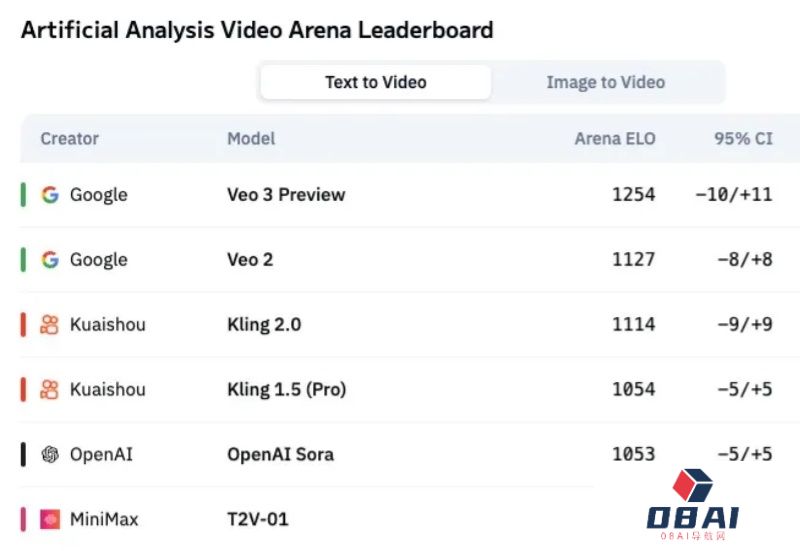The height and width of the screenshot is (551, 800).
Task: Click the 1254 ELO score value
Action: click(x=634, y=195)
